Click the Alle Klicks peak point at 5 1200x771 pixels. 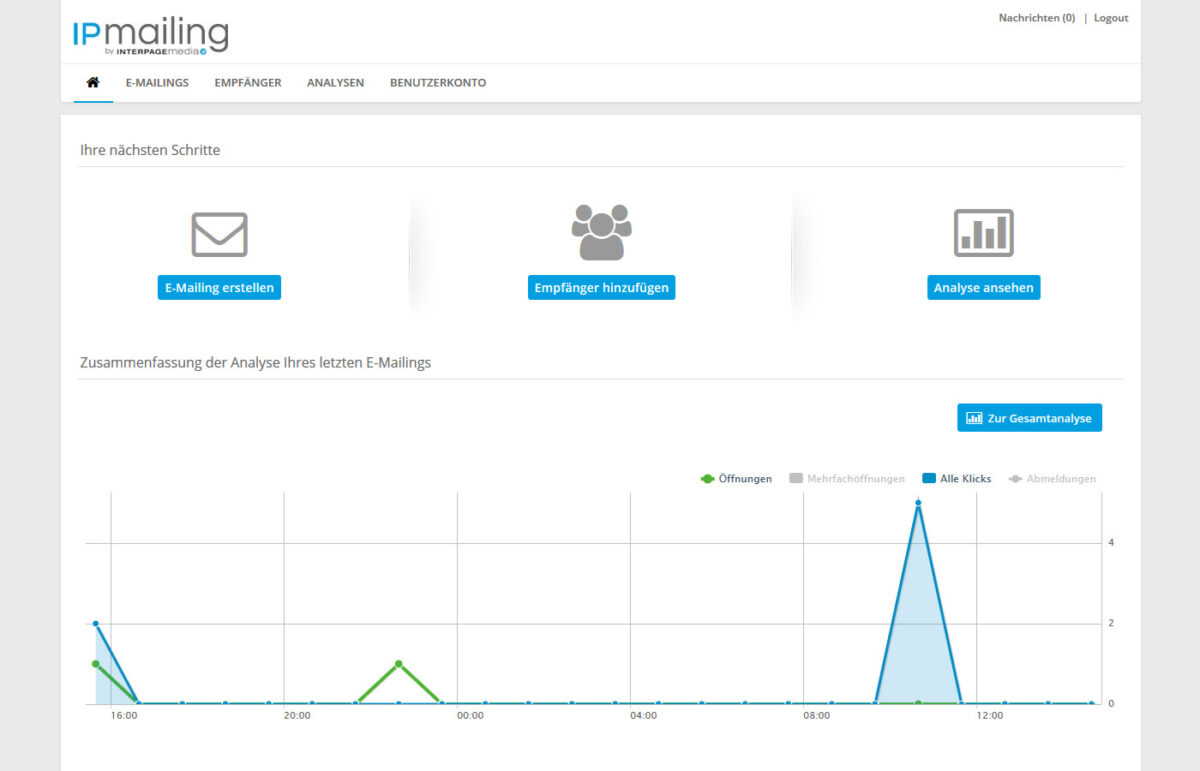918,503
